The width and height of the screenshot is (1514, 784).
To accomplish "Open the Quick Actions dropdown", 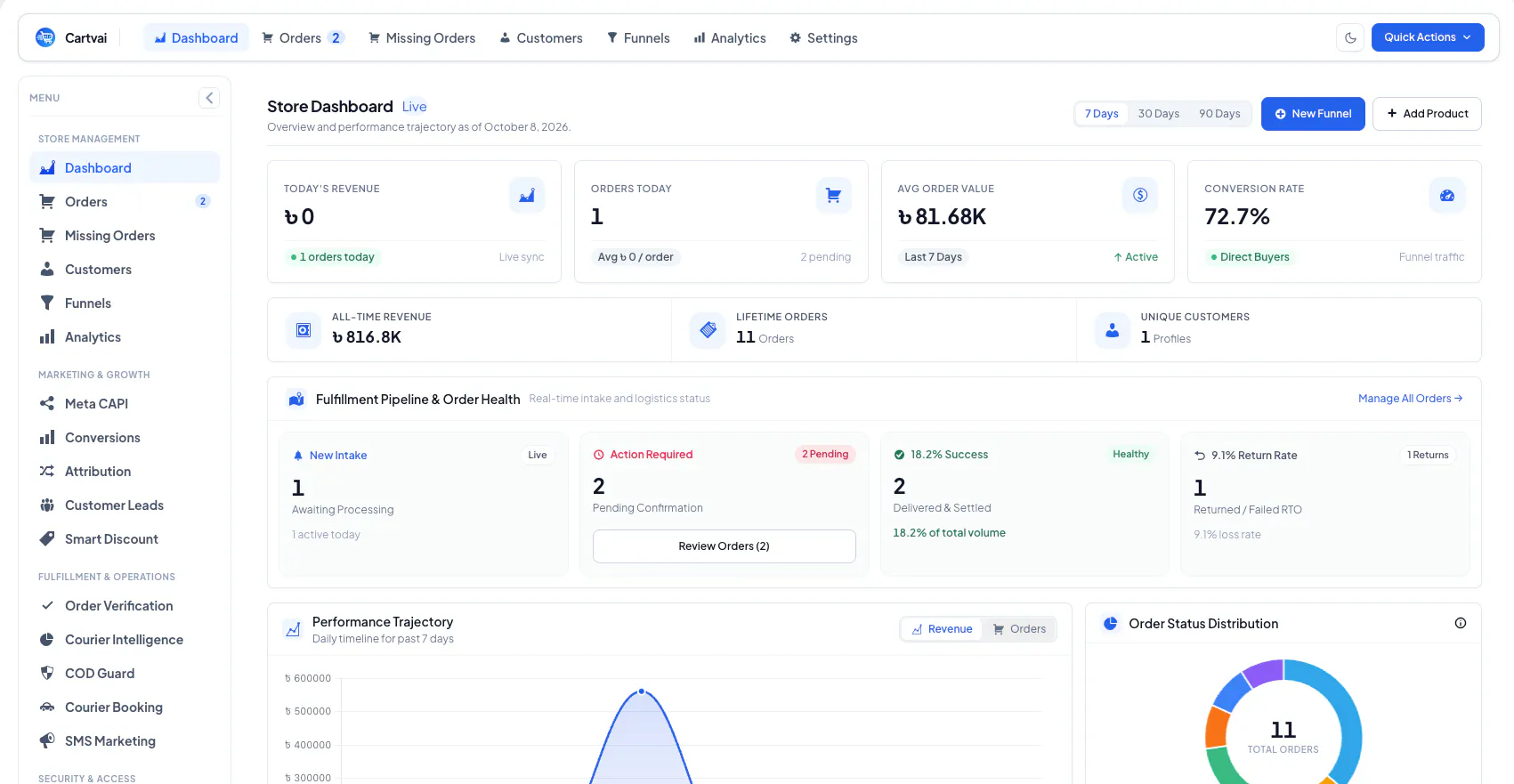I will click(1428, 37).
